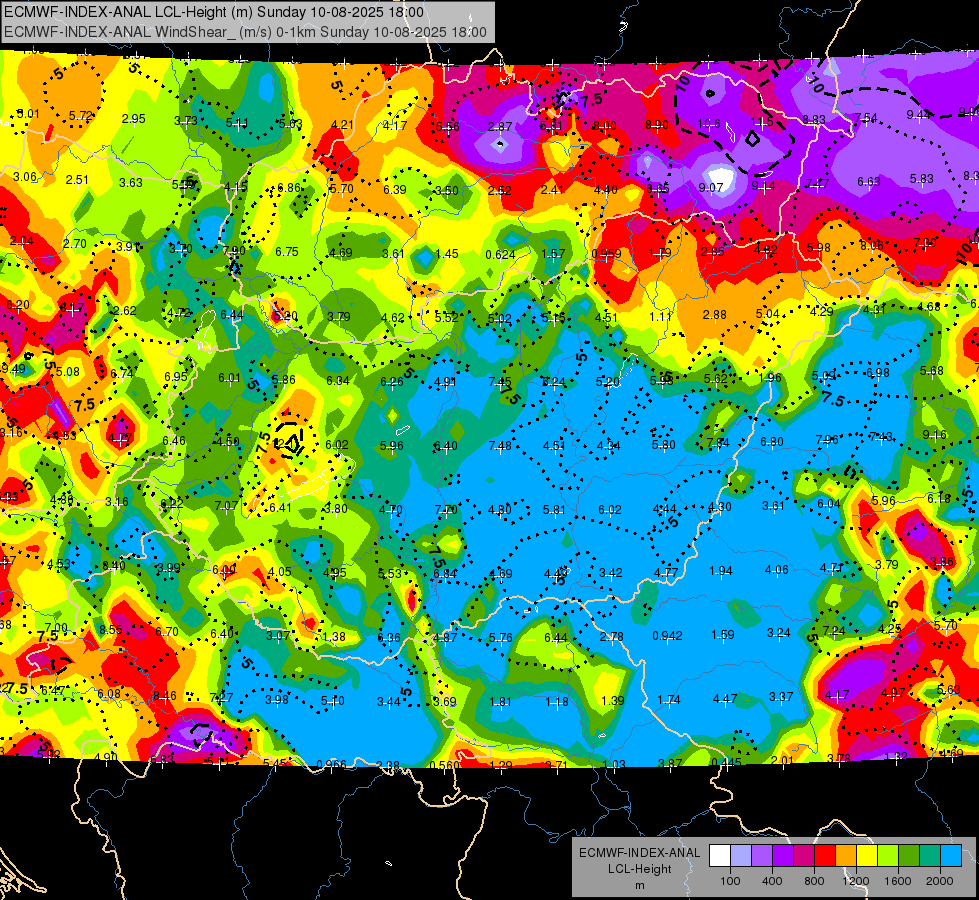Click the wind shear value 5.72
Viewport: 979px width, 900px height.
[81, 116]
